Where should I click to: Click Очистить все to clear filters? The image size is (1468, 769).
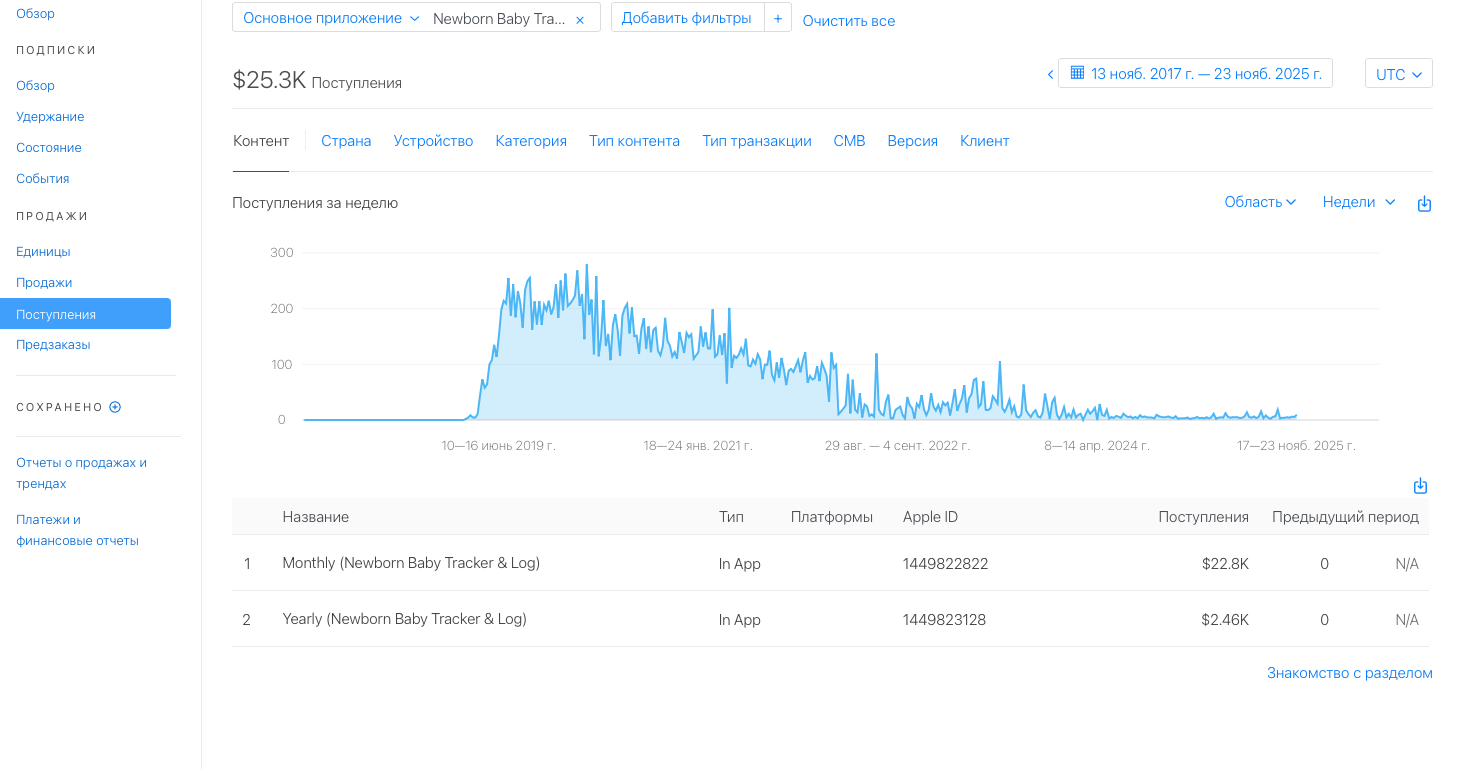(849, 21)
